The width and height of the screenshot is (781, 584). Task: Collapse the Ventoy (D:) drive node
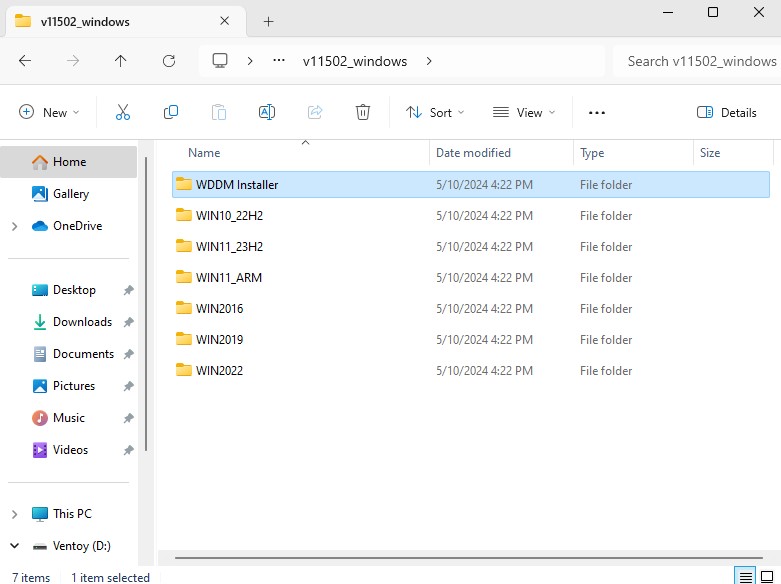tap(14, 546)
